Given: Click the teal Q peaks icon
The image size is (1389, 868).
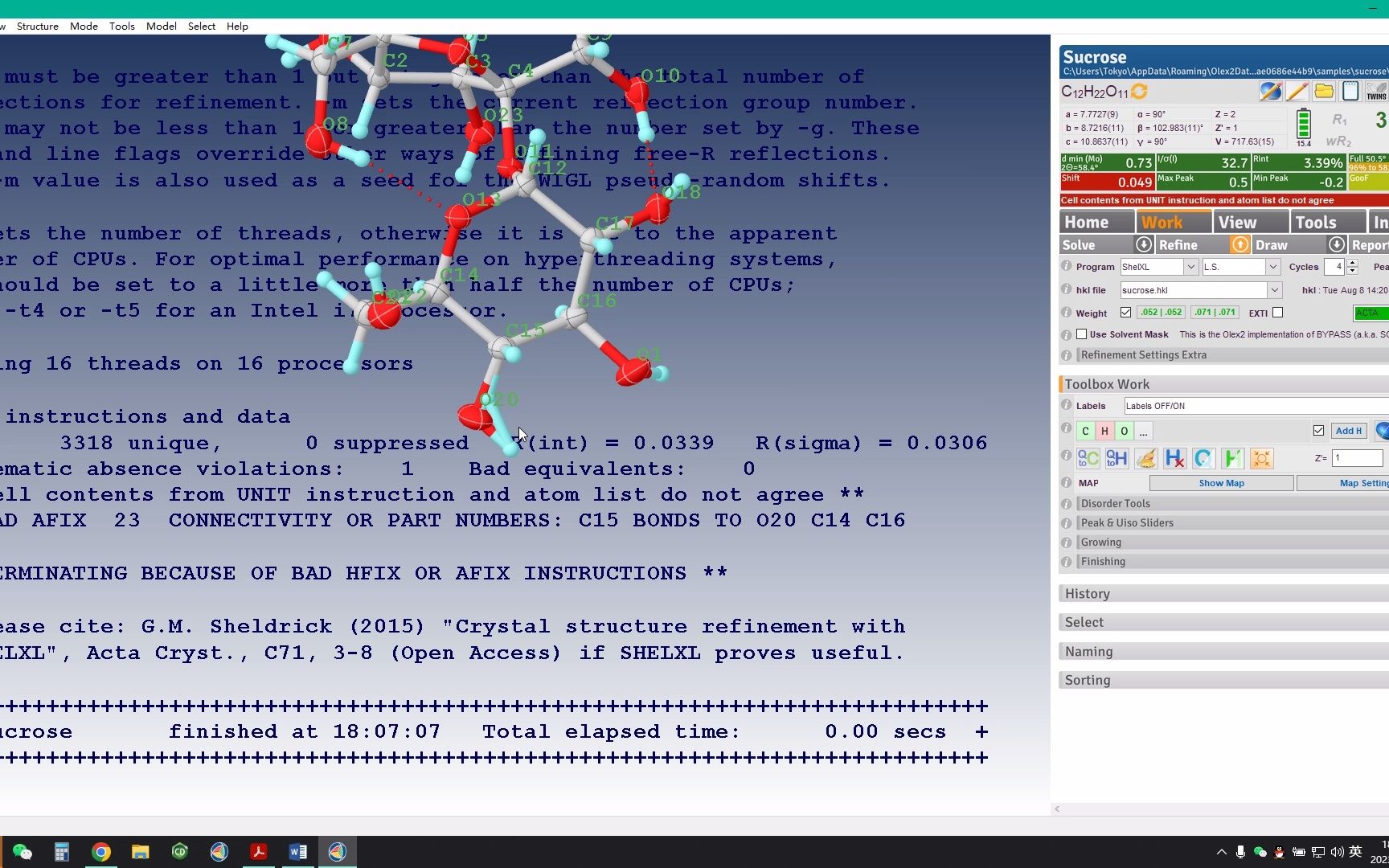Looking at the screenshot, I should coord(1203,458).
